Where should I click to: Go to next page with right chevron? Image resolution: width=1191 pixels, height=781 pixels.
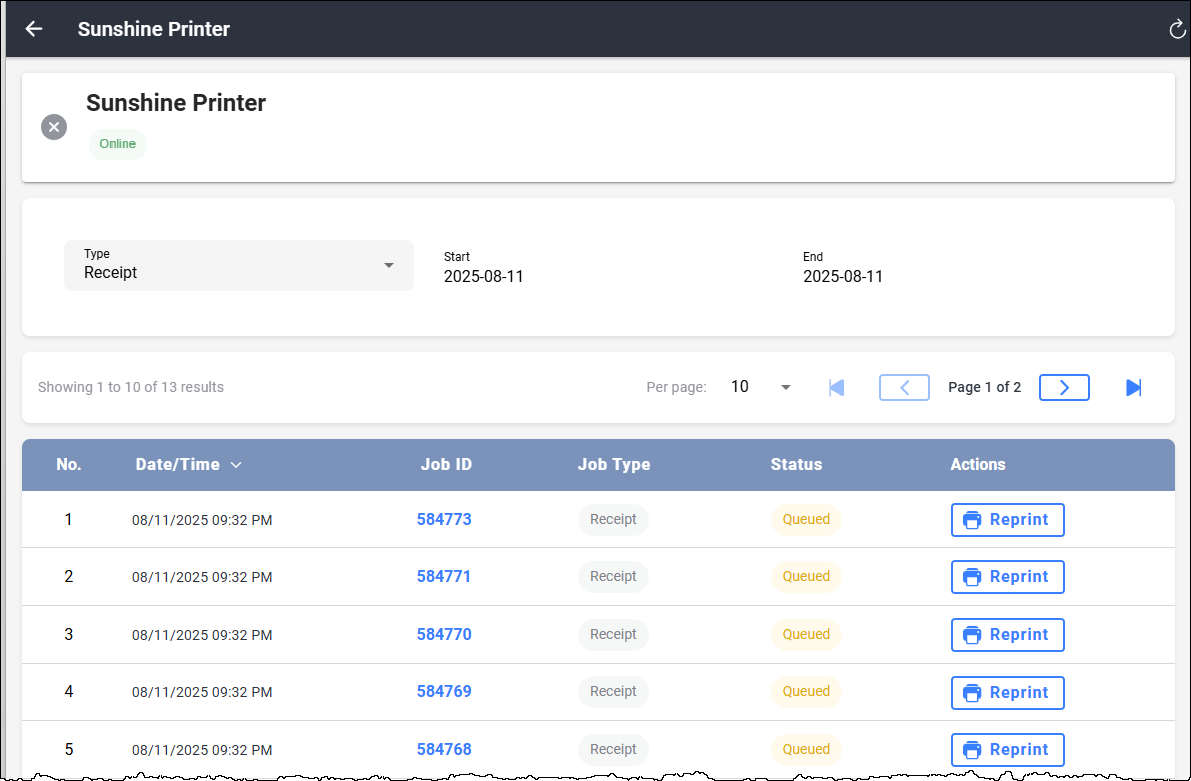coord(1064,387)
